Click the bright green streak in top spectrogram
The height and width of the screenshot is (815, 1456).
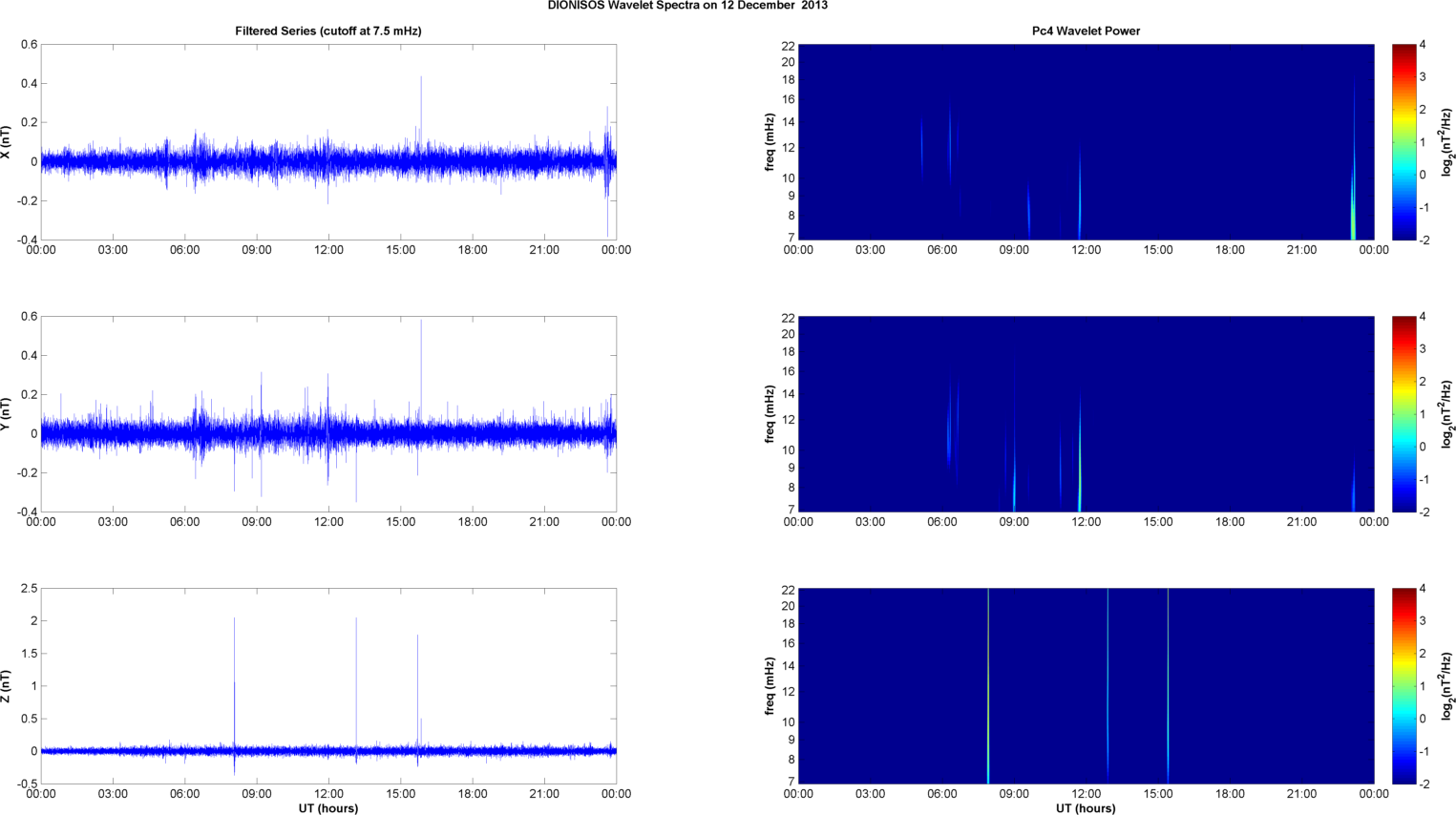1353,215
